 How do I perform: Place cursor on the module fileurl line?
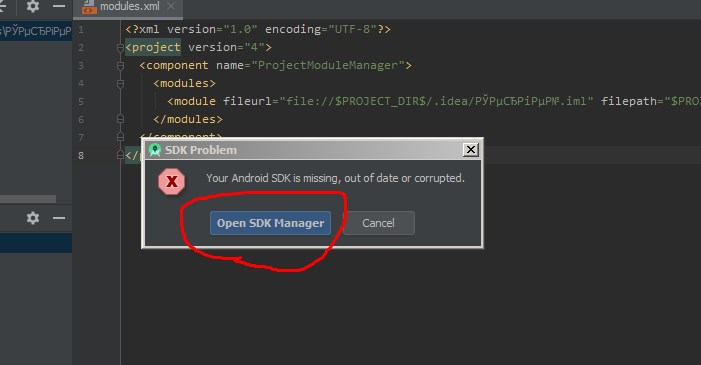click(411, 102)
